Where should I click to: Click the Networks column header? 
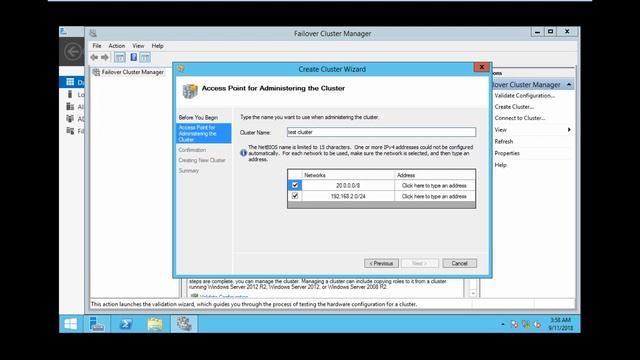point(348,175)
